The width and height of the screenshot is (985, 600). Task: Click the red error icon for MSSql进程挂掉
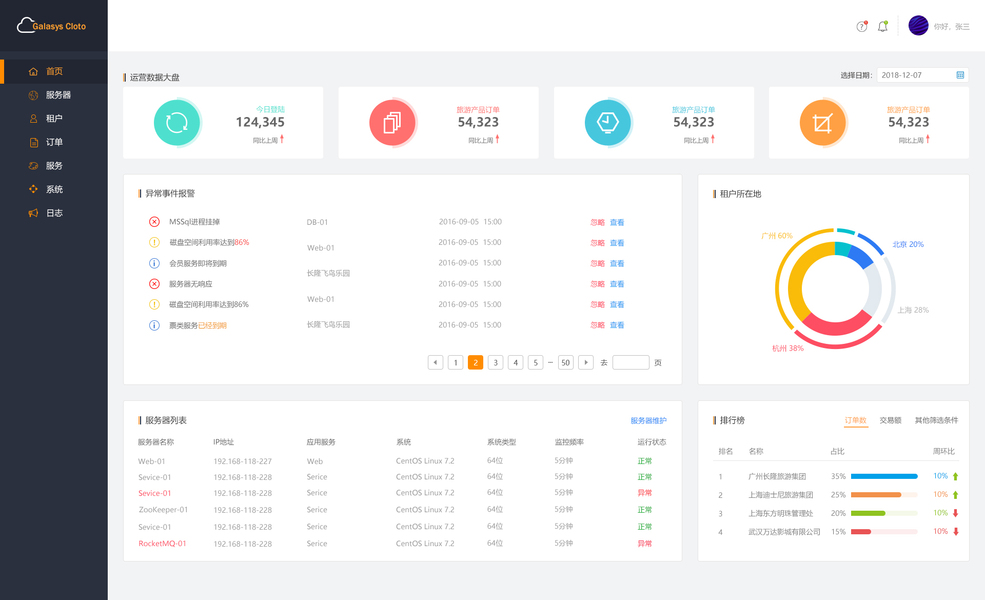[154, 222]
